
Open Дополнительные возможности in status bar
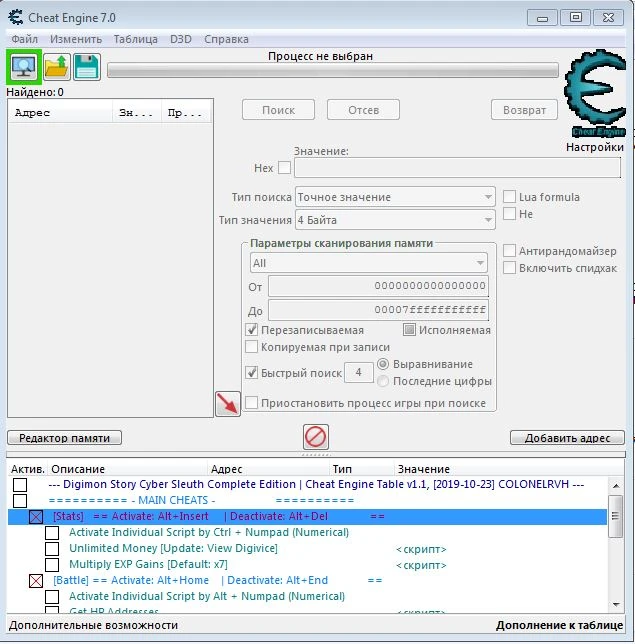(93, 625)
